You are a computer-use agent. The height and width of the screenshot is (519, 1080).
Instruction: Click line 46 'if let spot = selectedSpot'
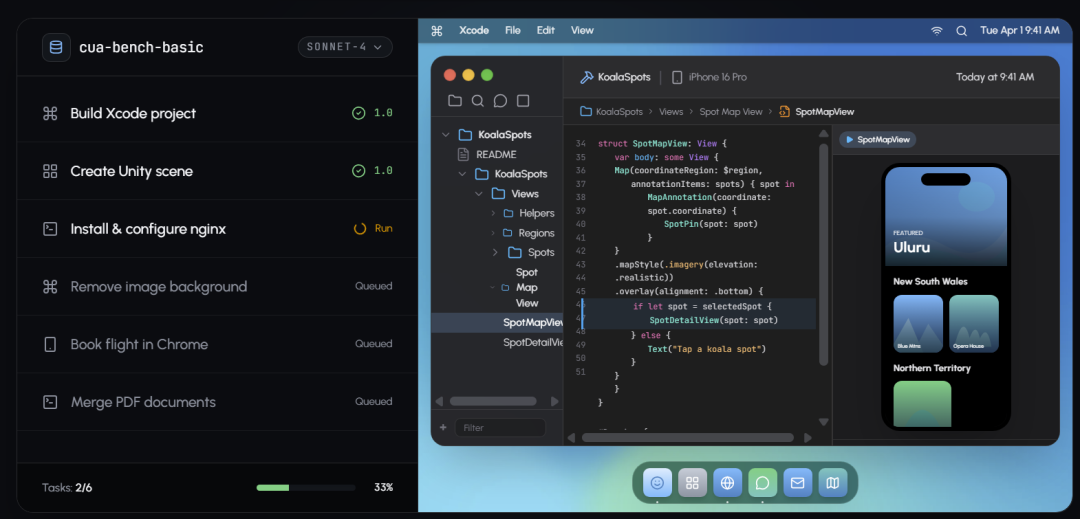click(x=702, y=306)
